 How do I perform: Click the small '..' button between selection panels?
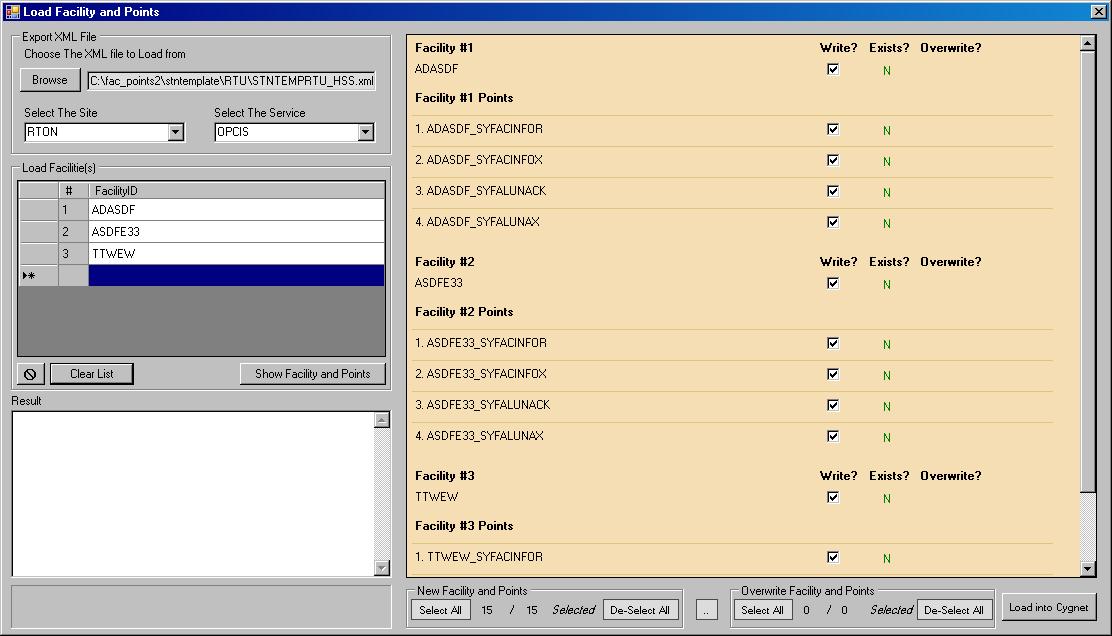pyautogui.click(x=707, y=609)
